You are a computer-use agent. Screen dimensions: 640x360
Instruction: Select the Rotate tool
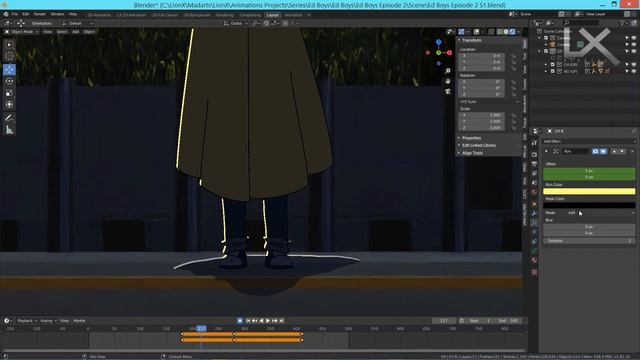click(9, 81)
